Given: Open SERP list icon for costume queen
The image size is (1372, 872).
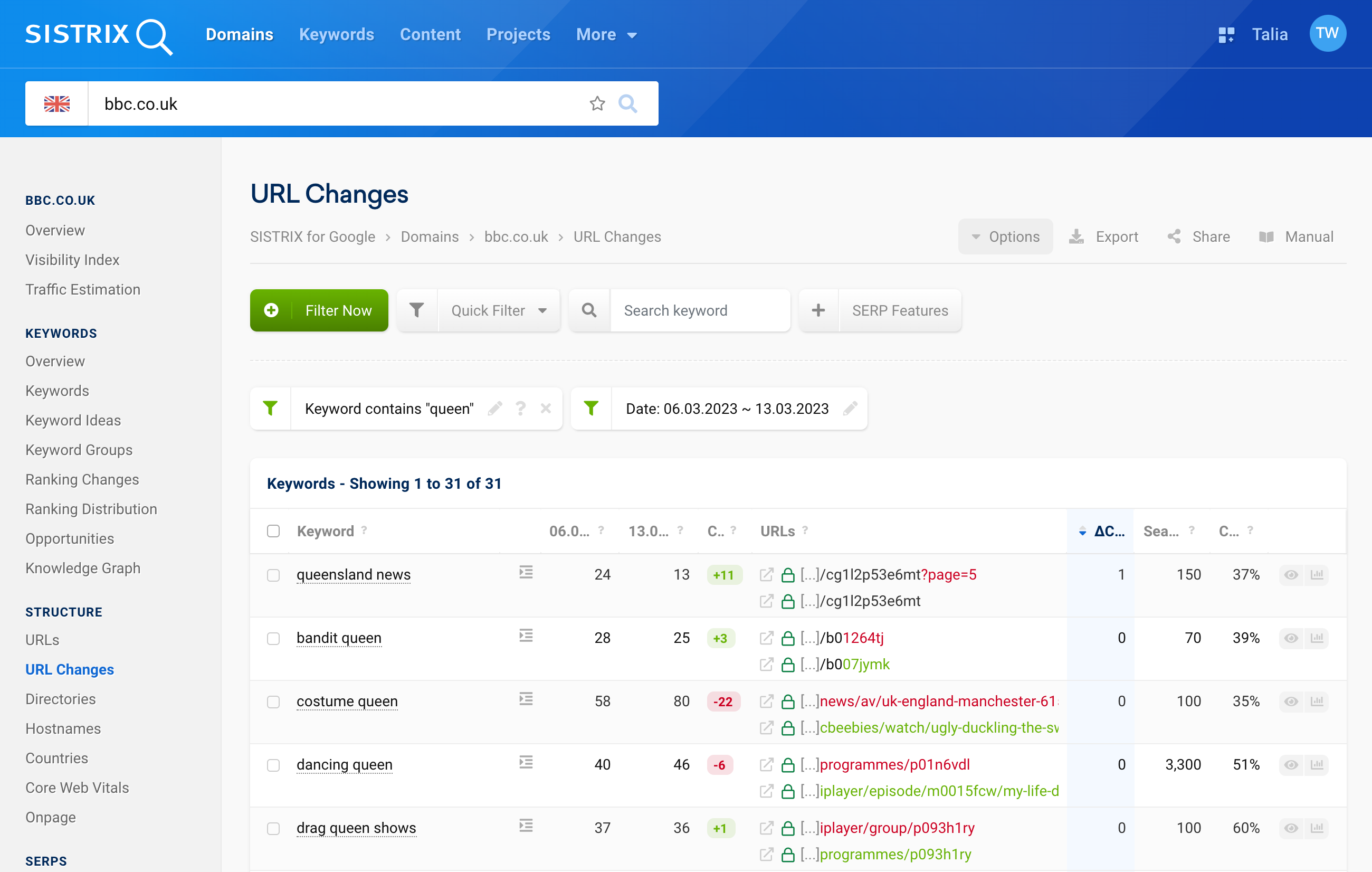Looking at the screenshot, I should pyautogui.click(x=526, y=699).
